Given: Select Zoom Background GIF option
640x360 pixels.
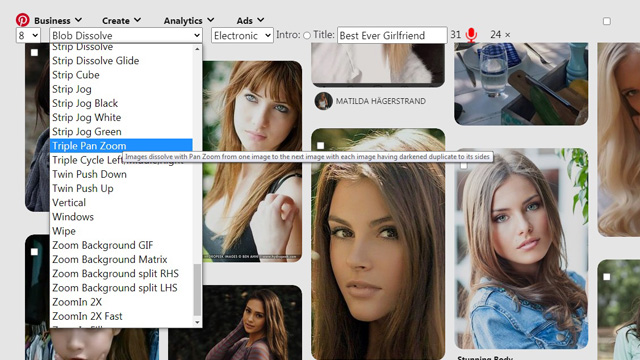Looking at the screenshot, I should tap(121, 245).
